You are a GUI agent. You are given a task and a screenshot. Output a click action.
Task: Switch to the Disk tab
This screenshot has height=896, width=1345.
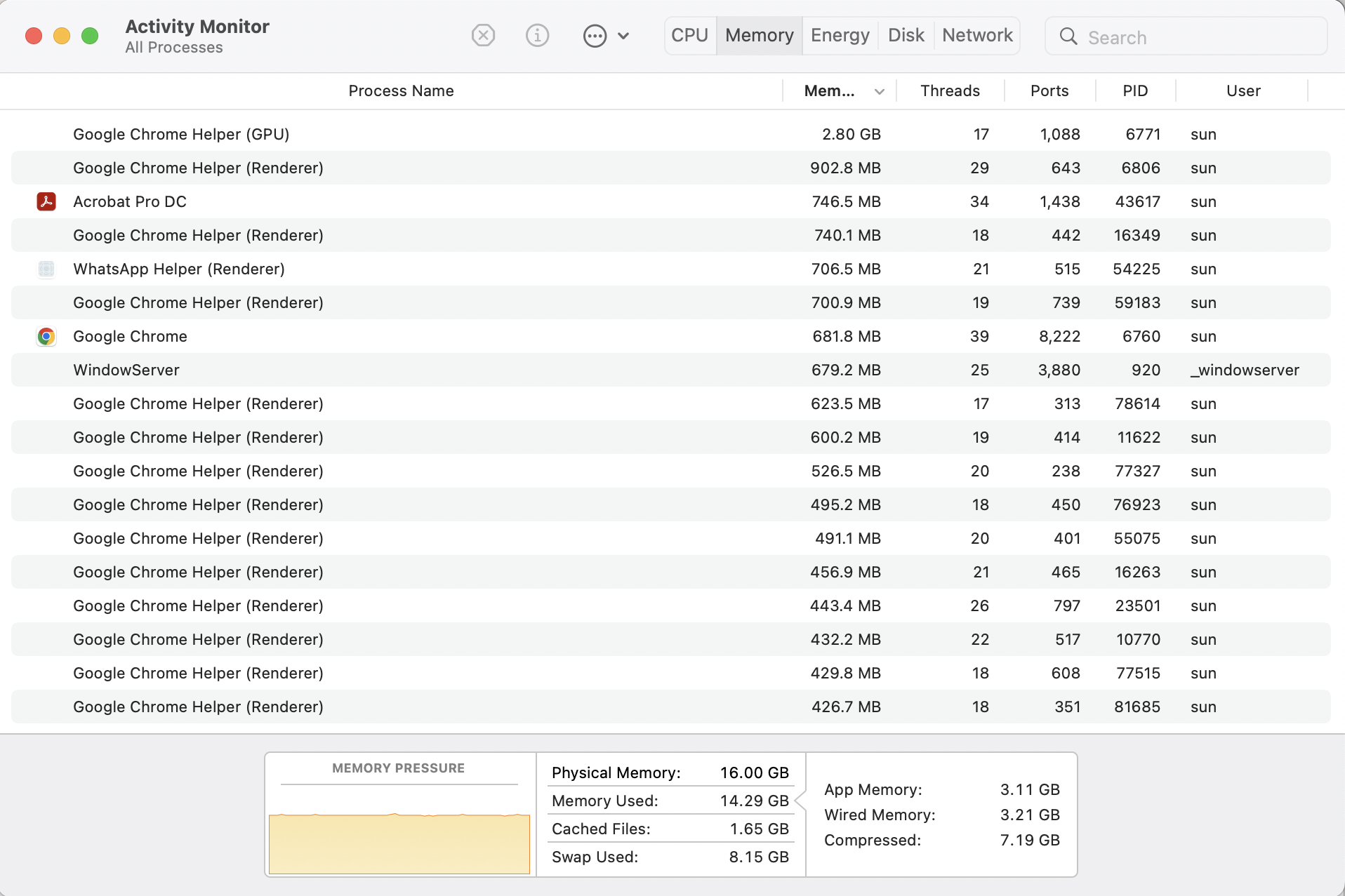906,35
